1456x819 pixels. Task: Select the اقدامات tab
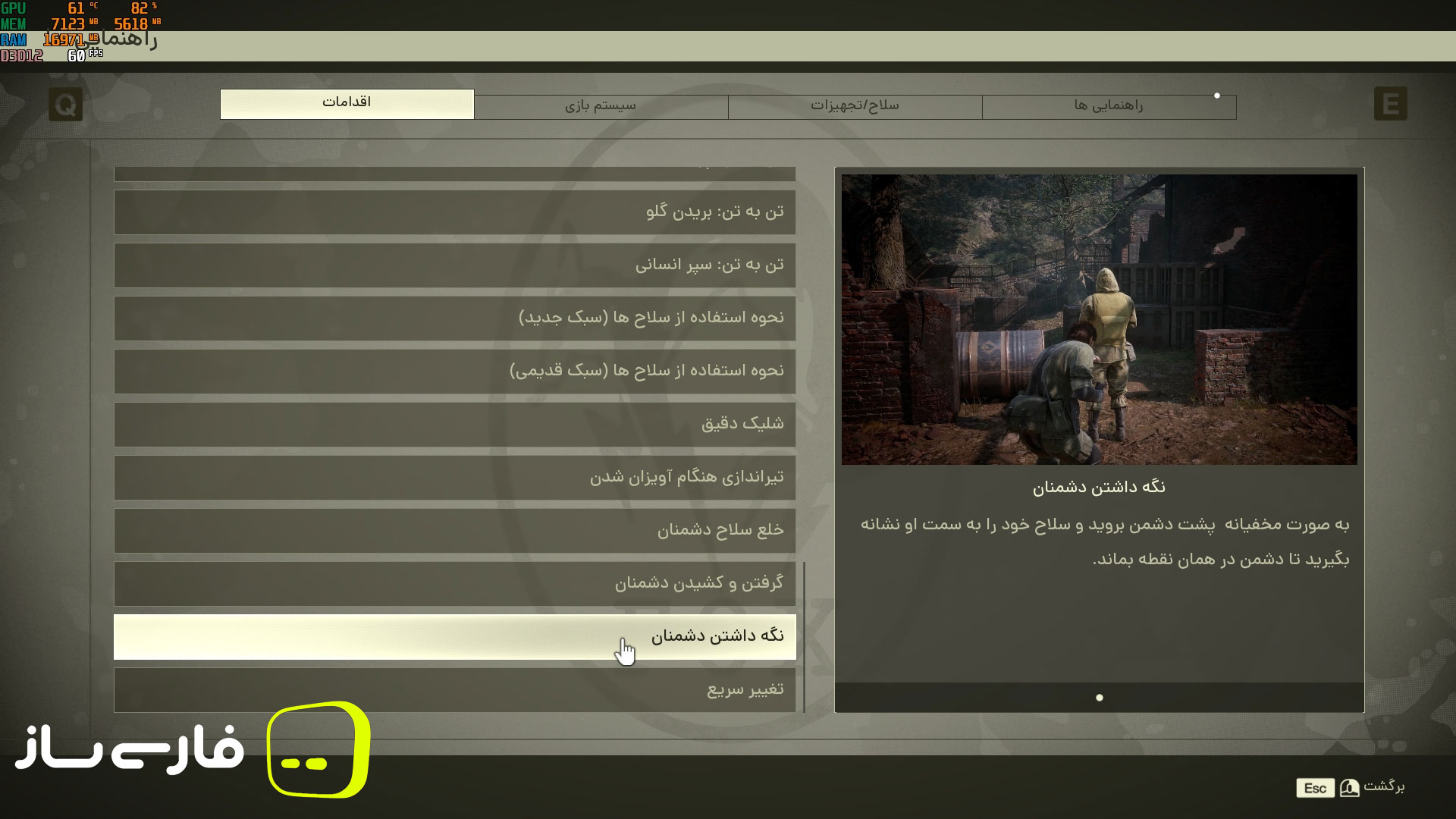pyautogui.click(x=346, y=104)
